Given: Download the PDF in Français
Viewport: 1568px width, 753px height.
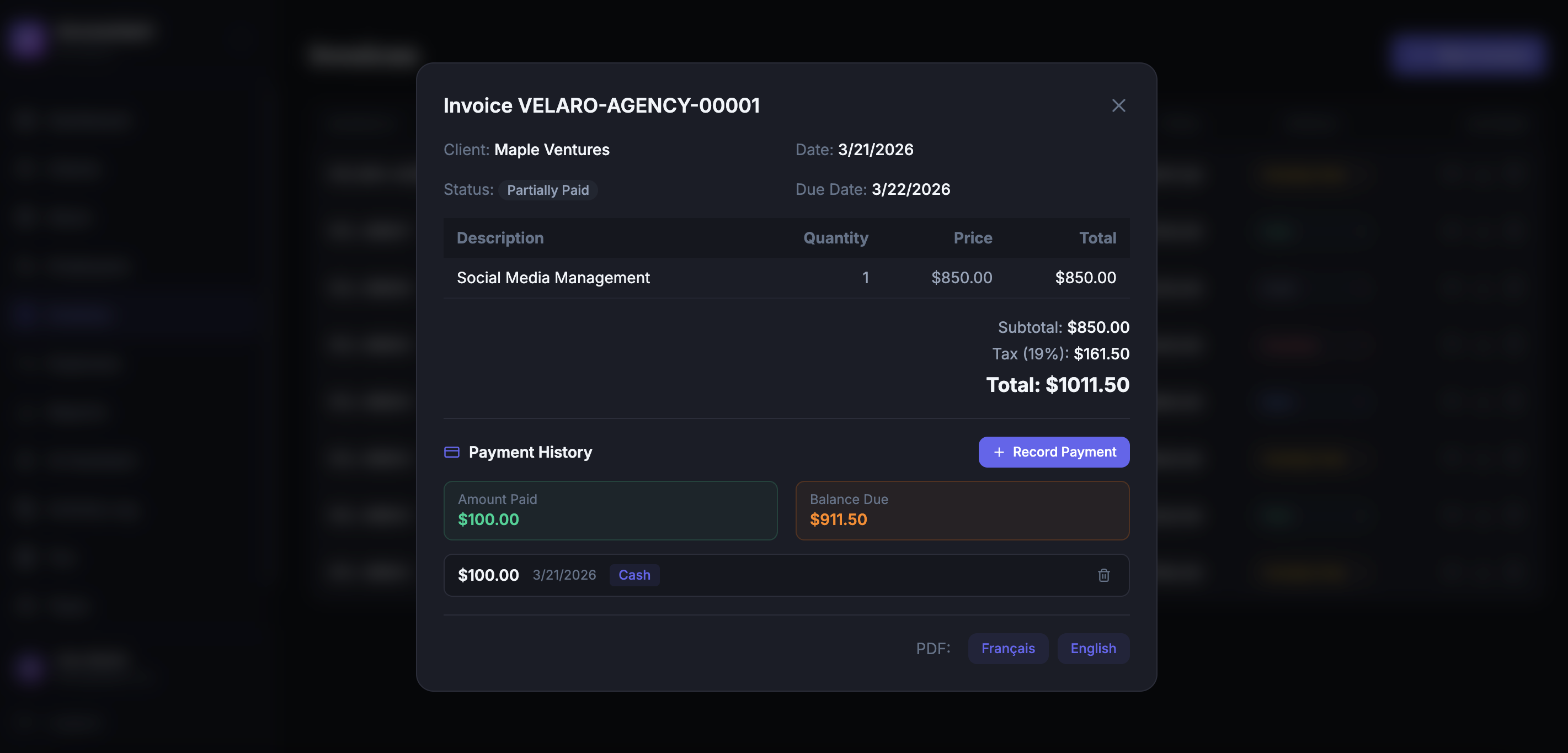Looking at the screenshot, I should 1007,648.
